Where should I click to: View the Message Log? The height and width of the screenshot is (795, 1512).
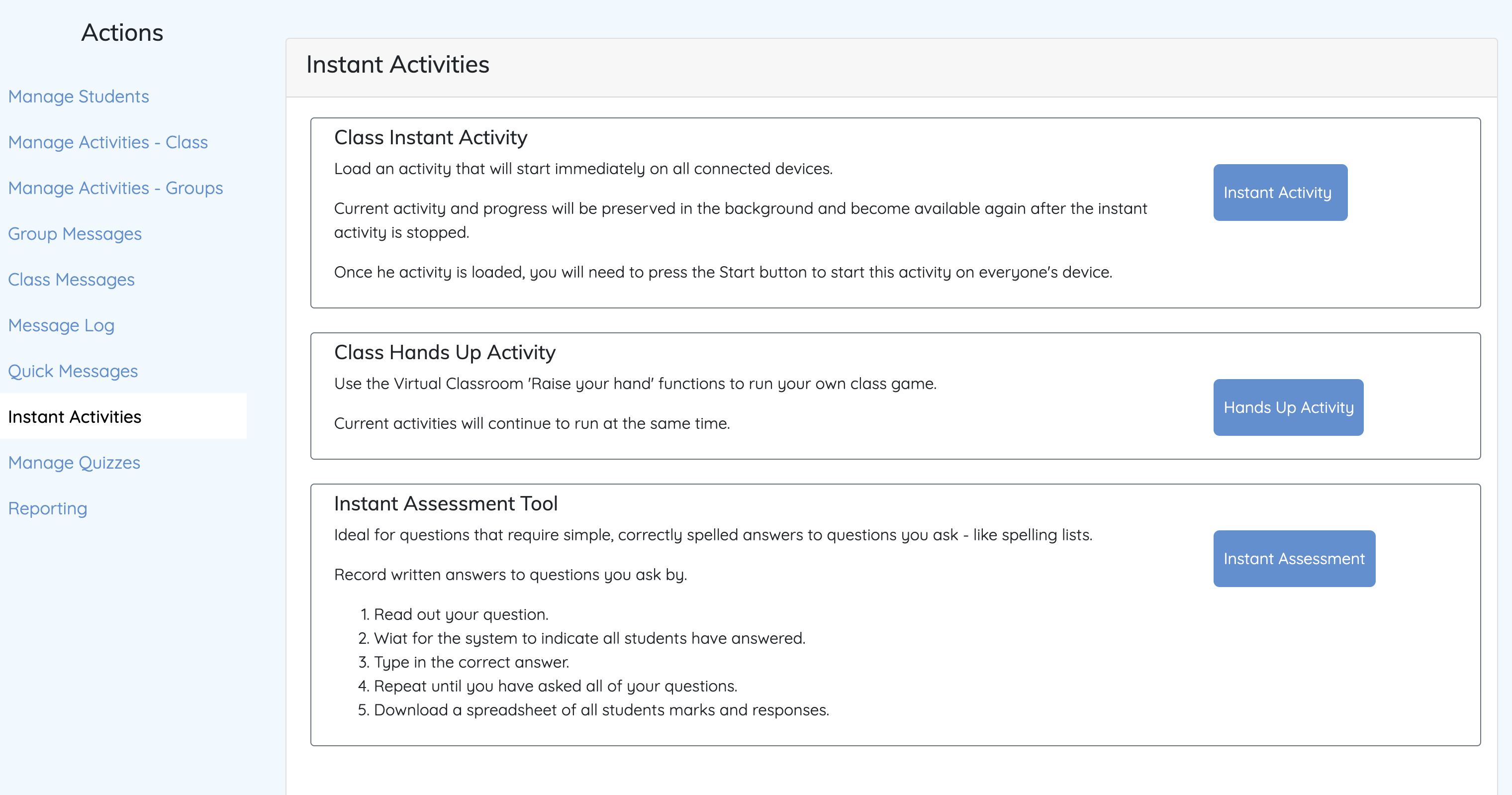click(62, 325)
